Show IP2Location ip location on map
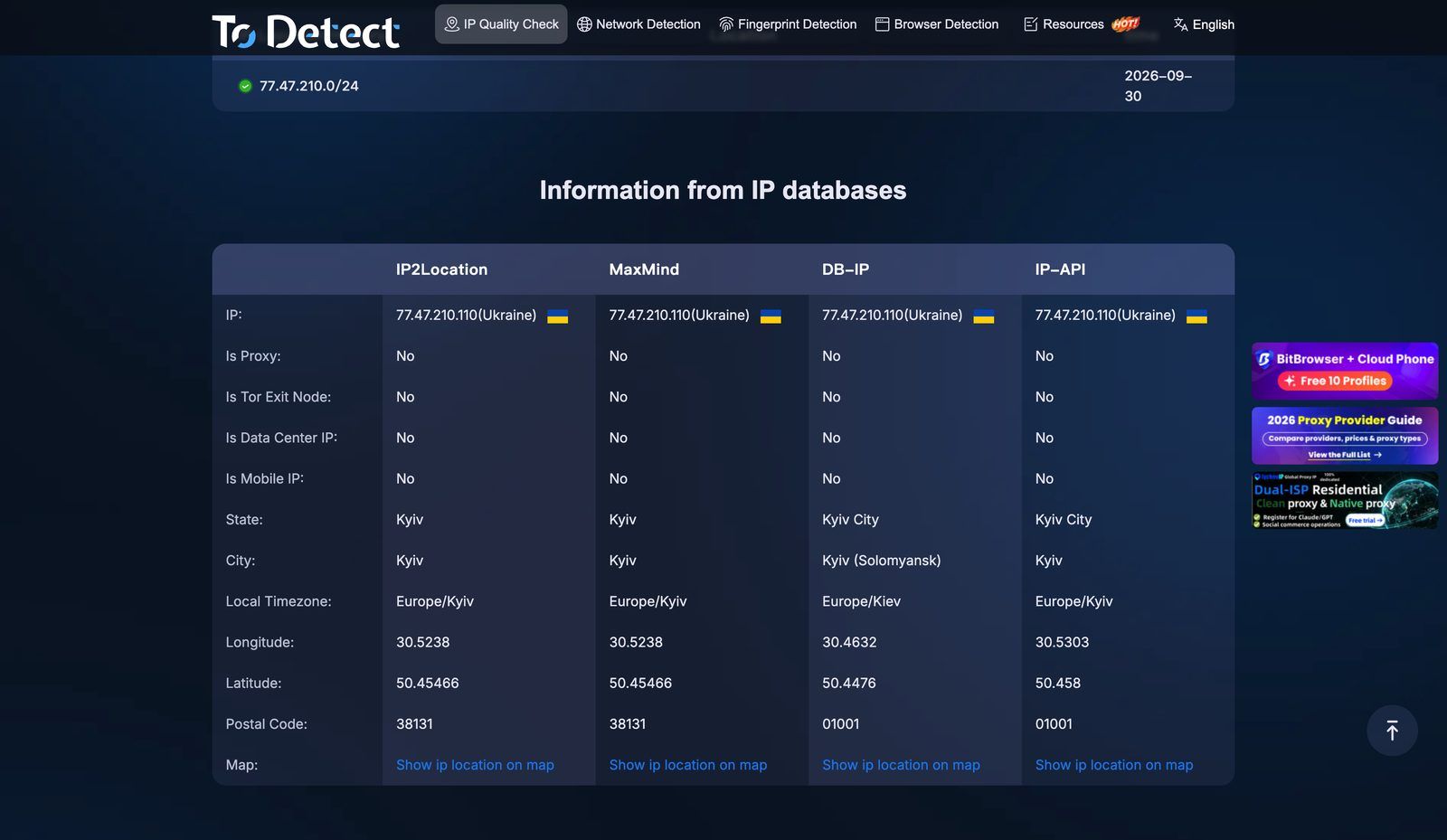 [x=475, y=765]
